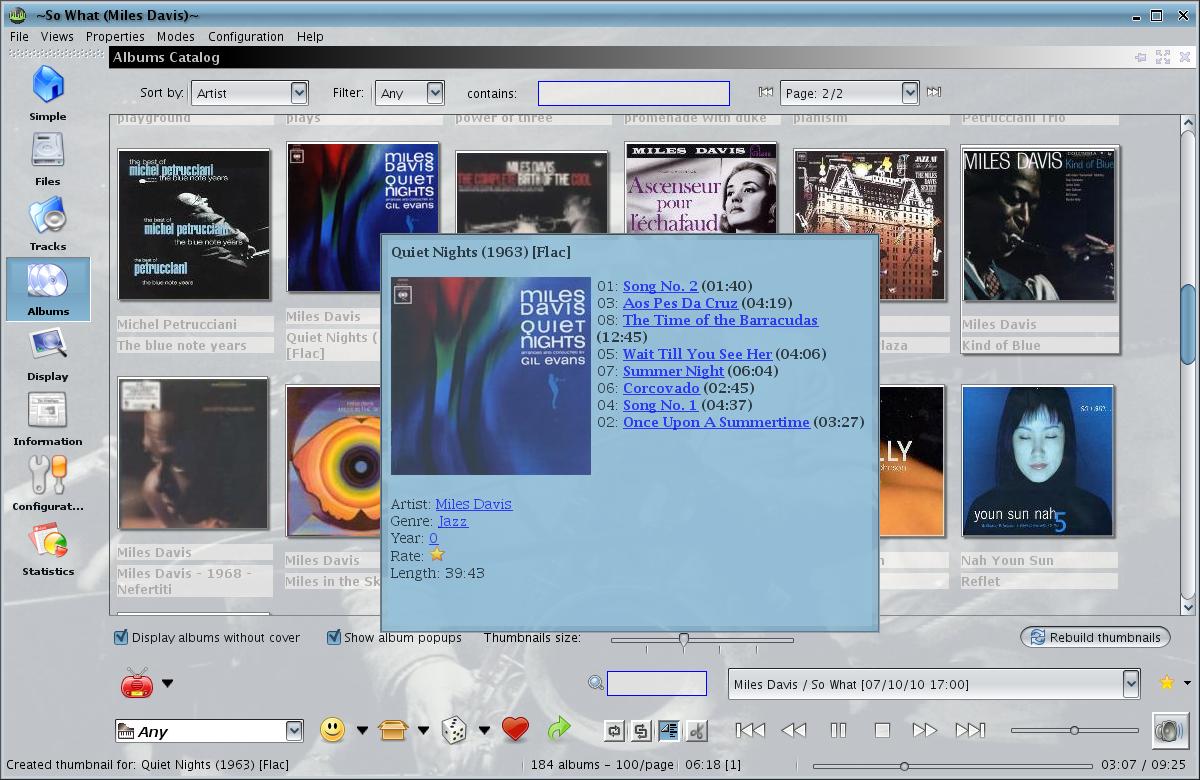The image size is (1200, 780).
Task: Click the magnifier search icon
Action: pos(596,683)
